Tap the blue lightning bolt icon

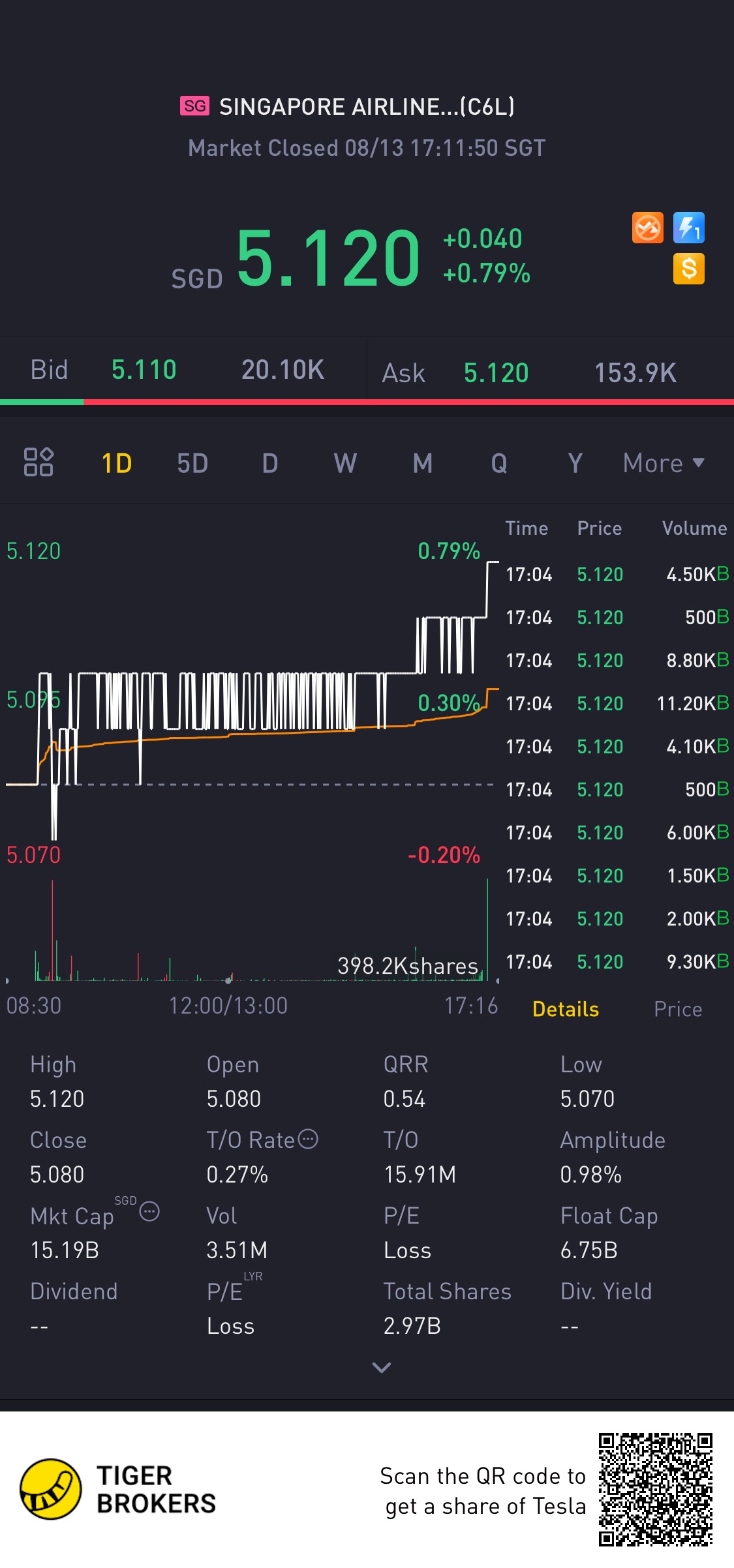(x=688, y=228)
